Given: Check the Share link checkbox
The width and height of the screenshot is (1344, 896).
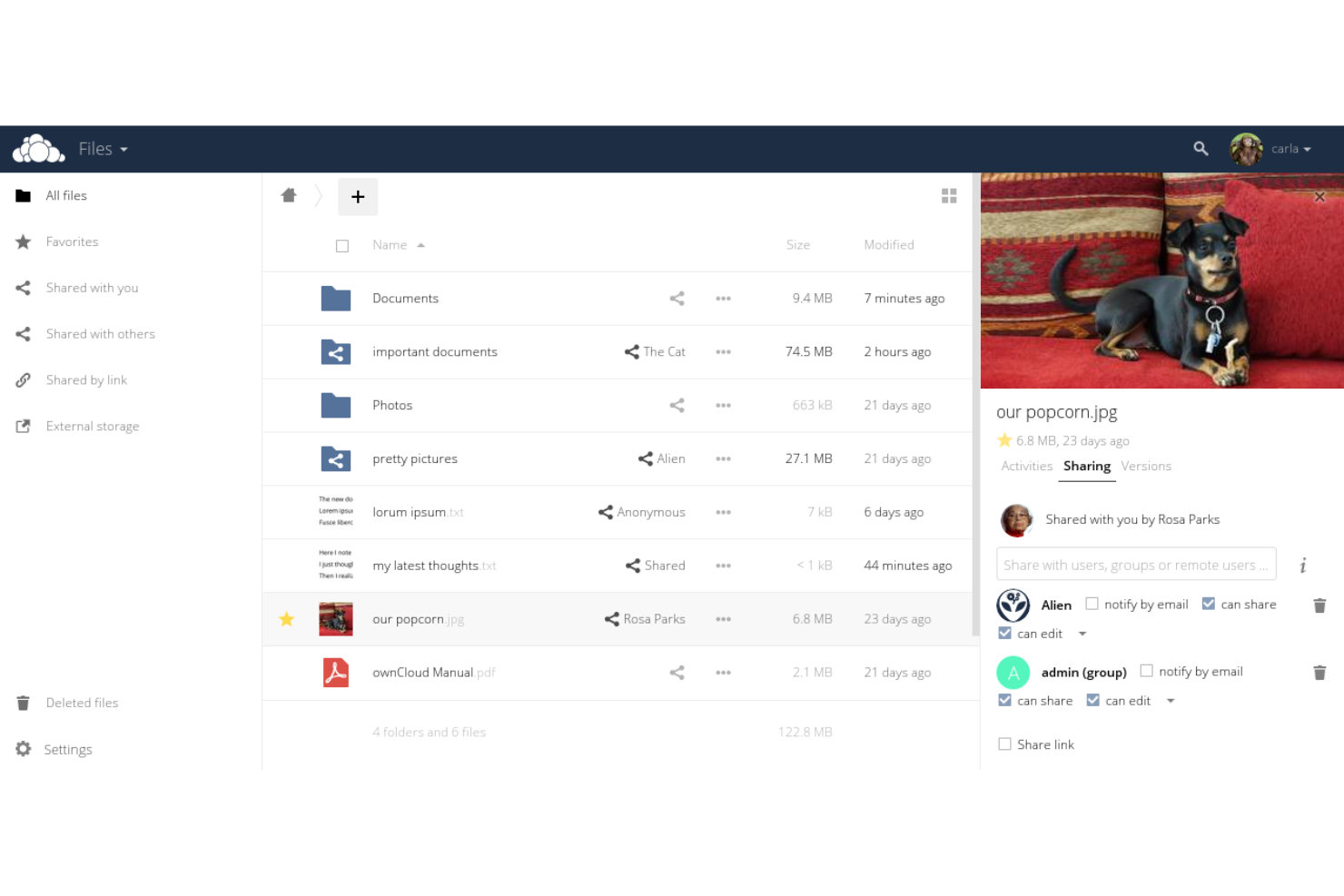Looking at the screenshot, I should pyautogui.click(x=1005, y=743).
